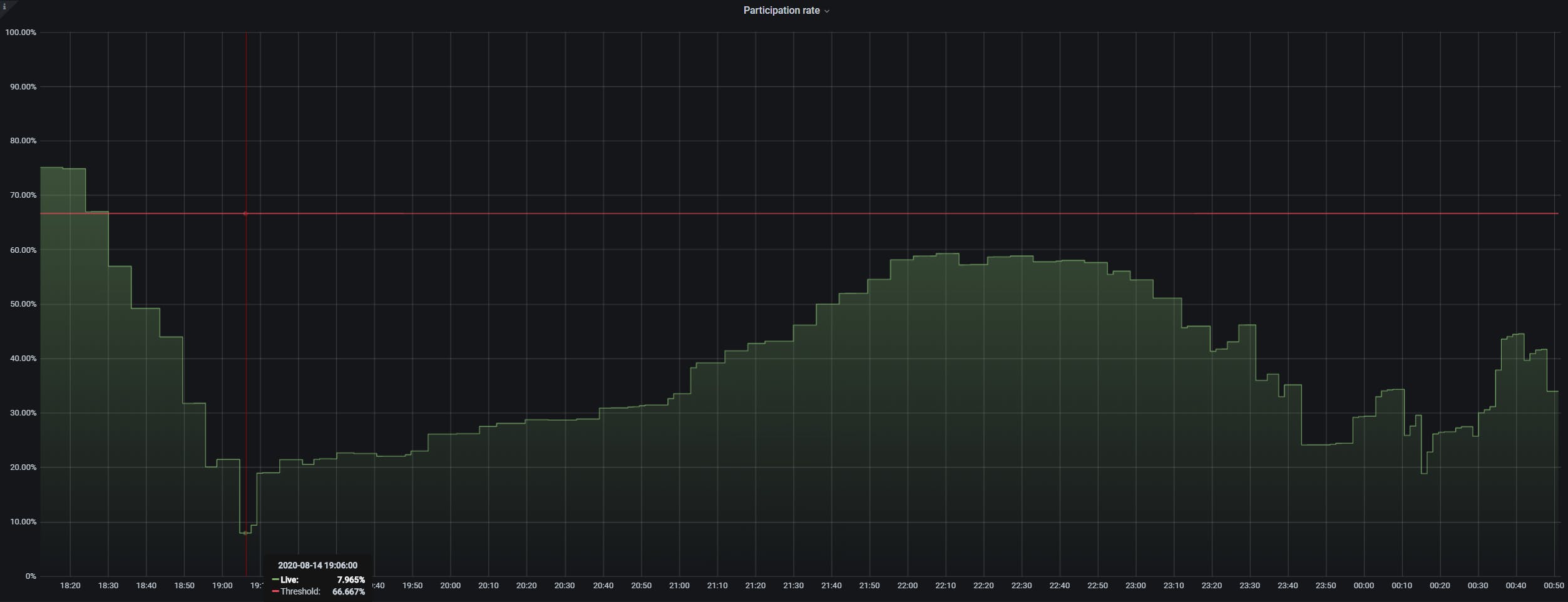Click the 23:50 time axis label
The width and height of the screenshot is (1568, 602).
[x=1326, y=586]
